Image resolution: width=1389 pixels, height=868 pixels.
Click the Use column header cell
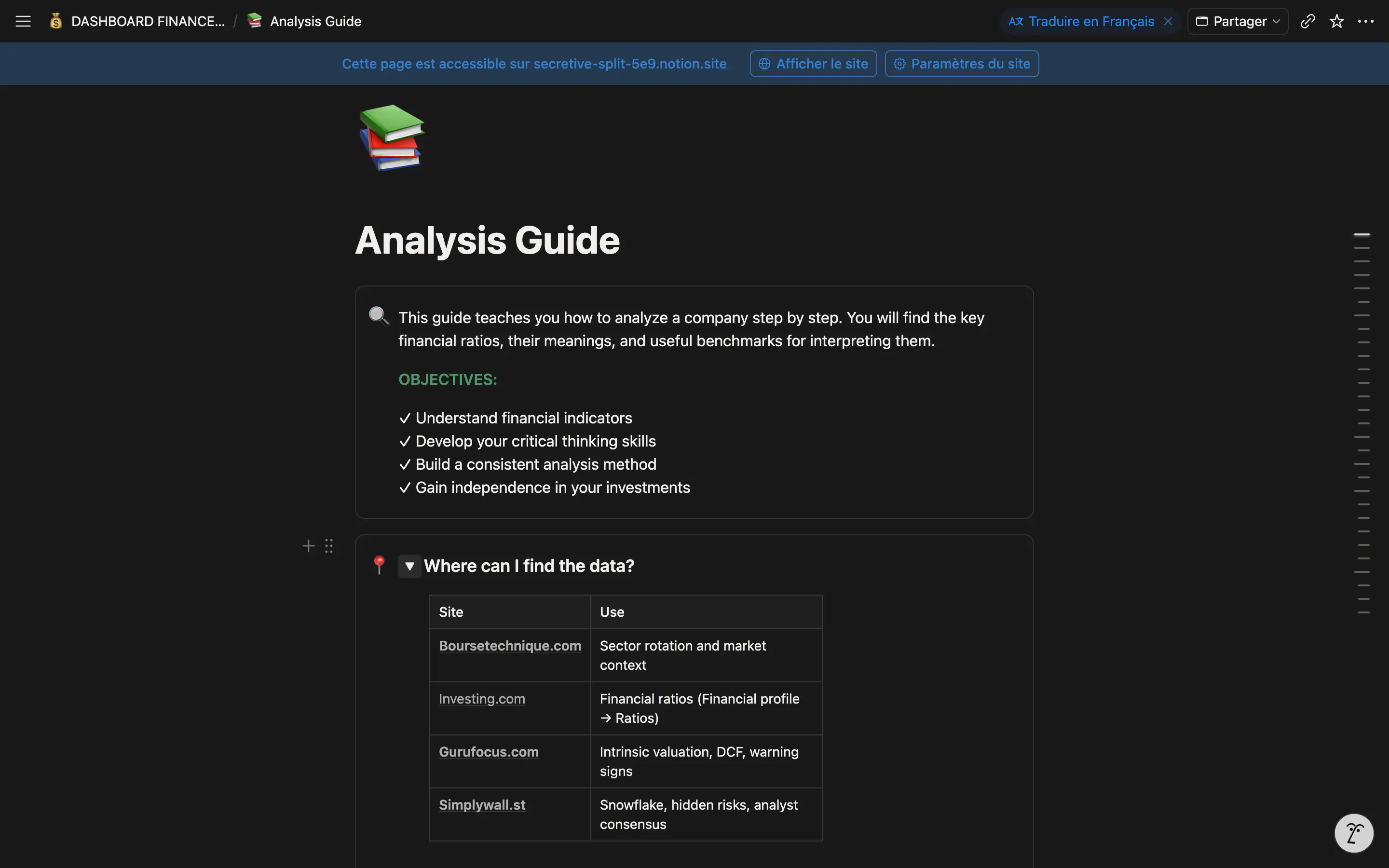[x=707, y=612]
